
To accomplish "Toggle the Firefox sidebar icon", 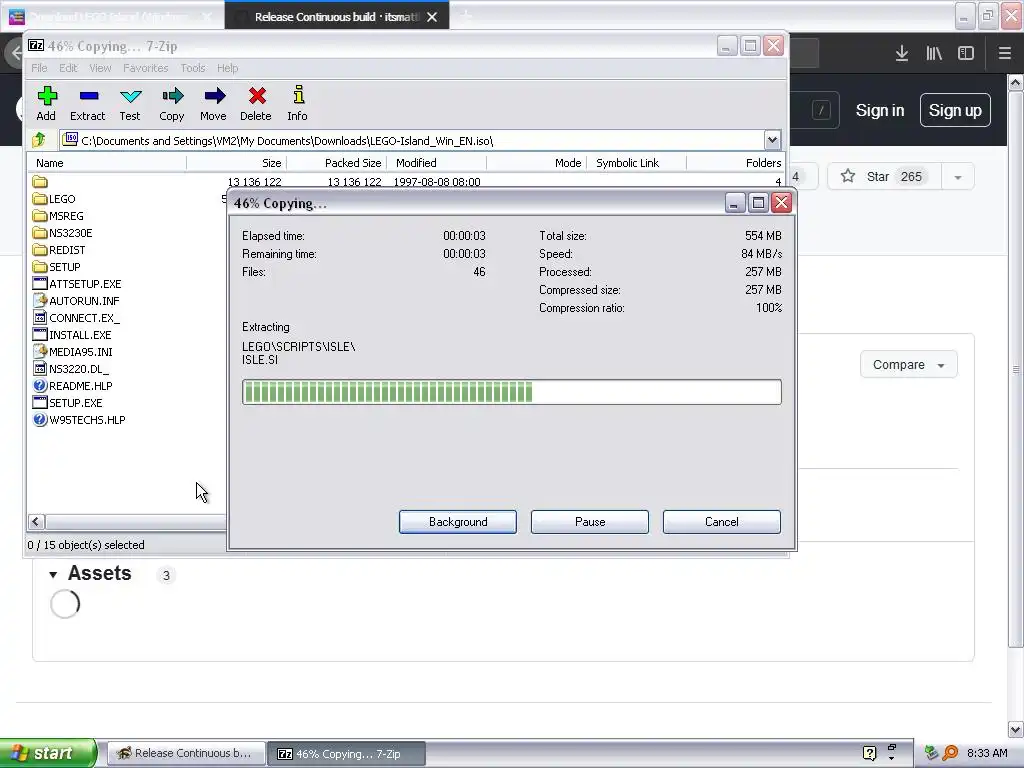I will click(x=966, y=53).
